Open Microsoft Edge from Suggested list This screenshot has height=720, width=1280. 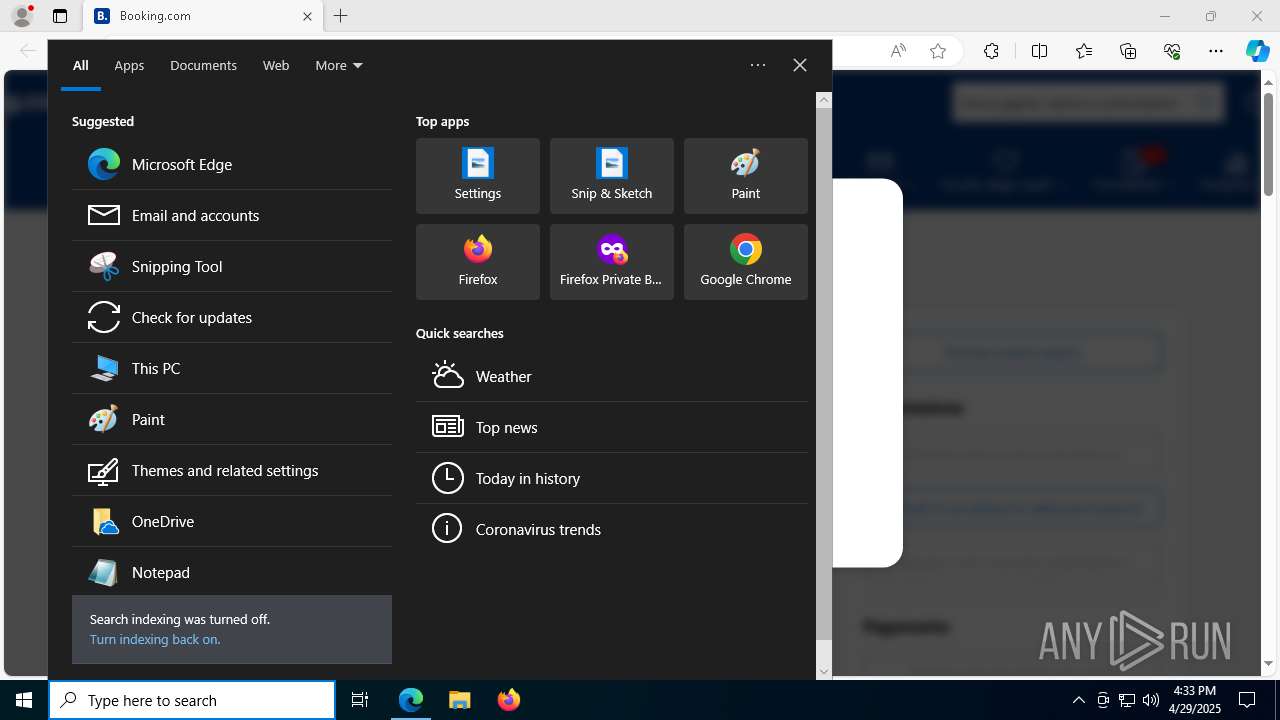click(232, 164)
